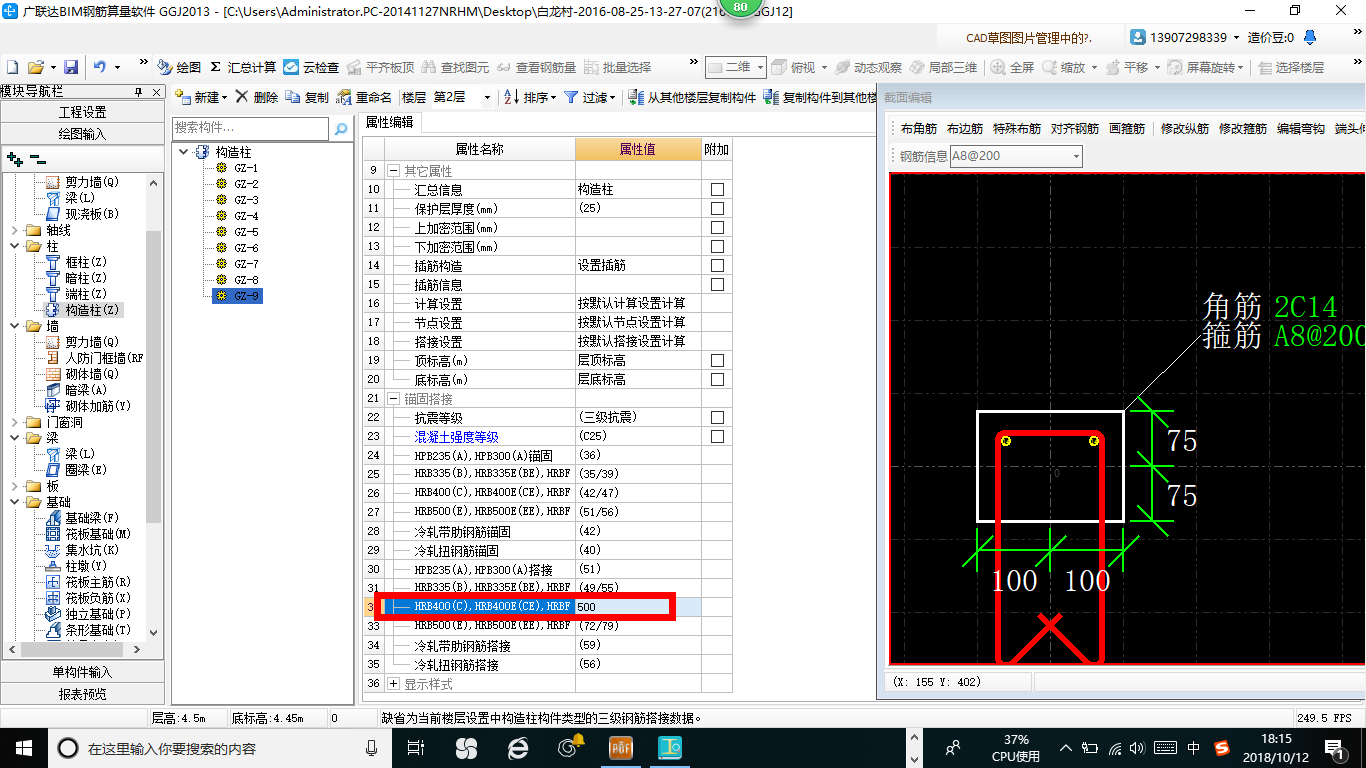Click 布角筋 in section editor toolbar

click(x=918, y=129)
